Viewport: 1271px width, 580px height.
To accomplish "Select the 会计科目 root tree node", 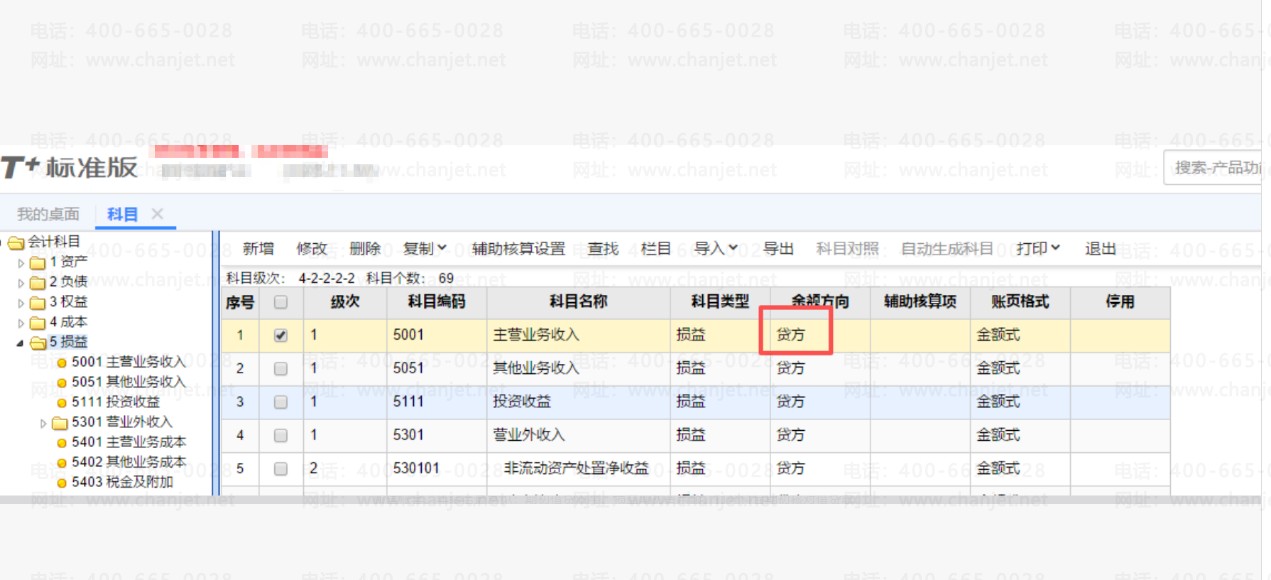I will click(54, 242).
